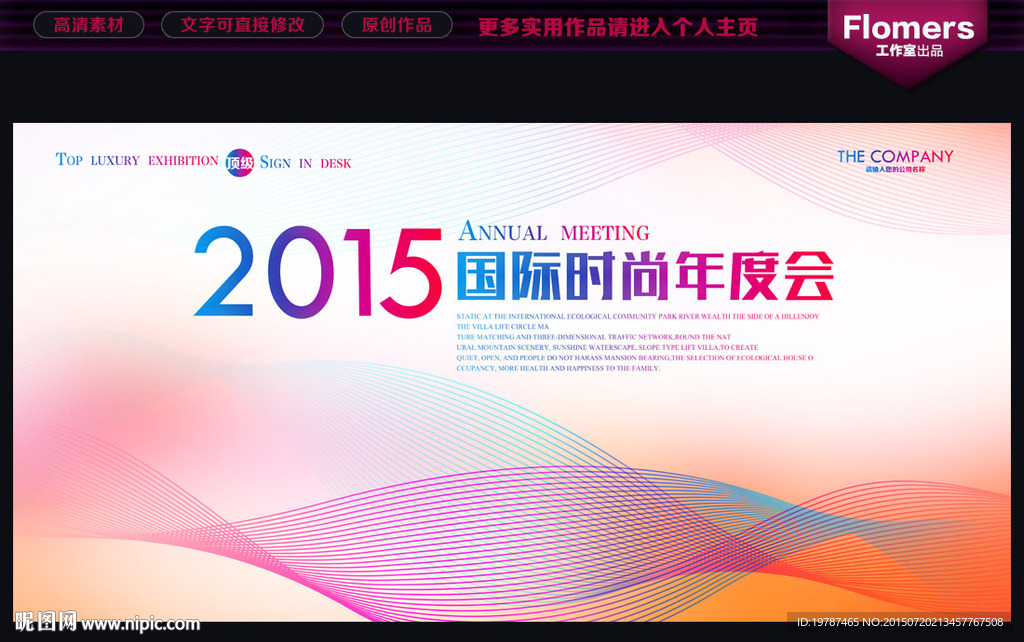Select the ANNUAL MEETING heading text

(554, 232)
